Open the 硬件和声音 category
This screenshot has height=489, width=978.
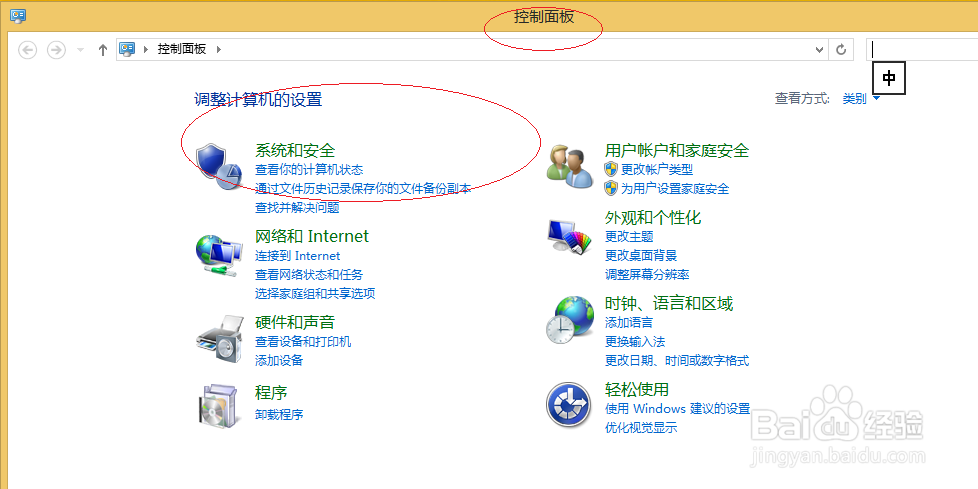pyautogui.click(x=295, y=322)
